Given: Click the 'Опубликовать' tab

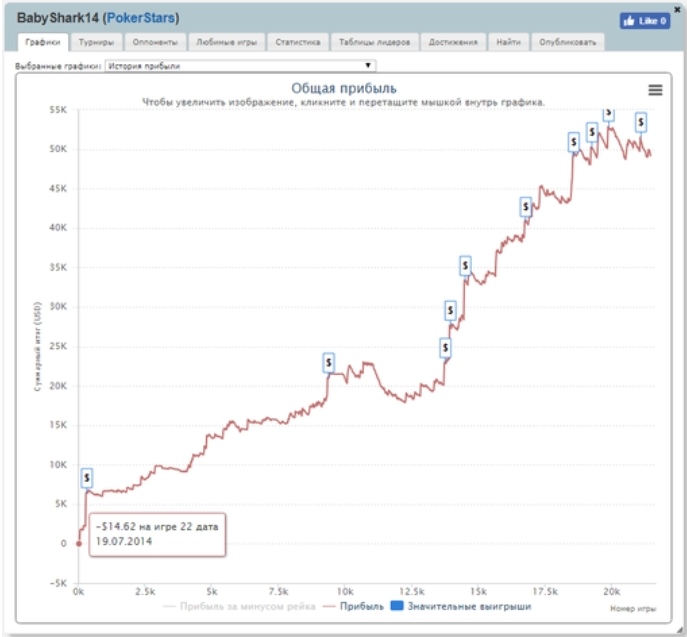Looking at the screenshot, I should 567,43.
